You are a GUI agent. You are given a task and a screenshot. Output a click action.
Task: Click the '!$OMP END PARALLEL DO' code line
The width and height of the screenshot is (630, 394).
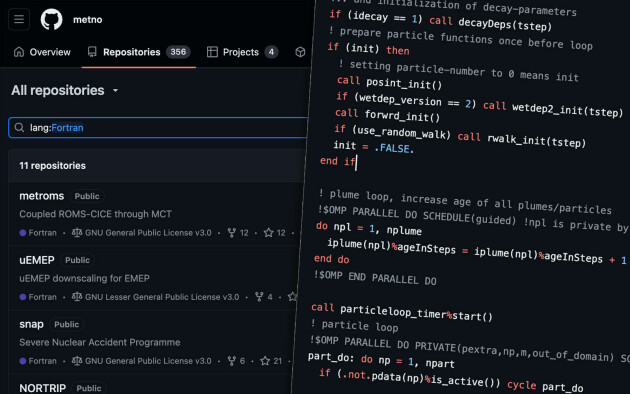(375, 277)
